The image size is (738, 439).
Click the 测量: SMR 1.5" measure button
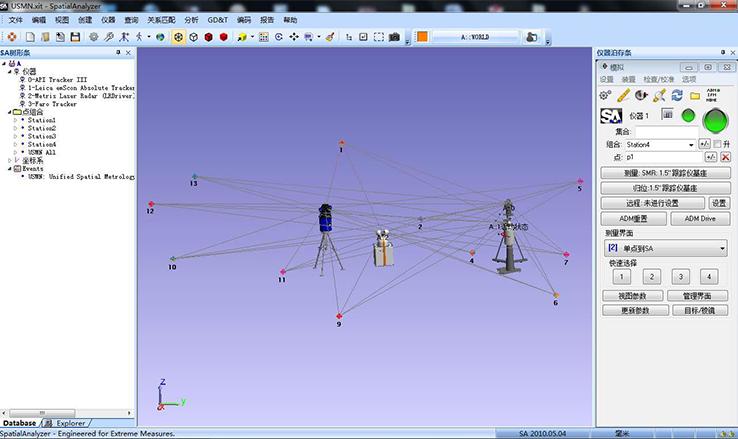click(x=665, y=173)
